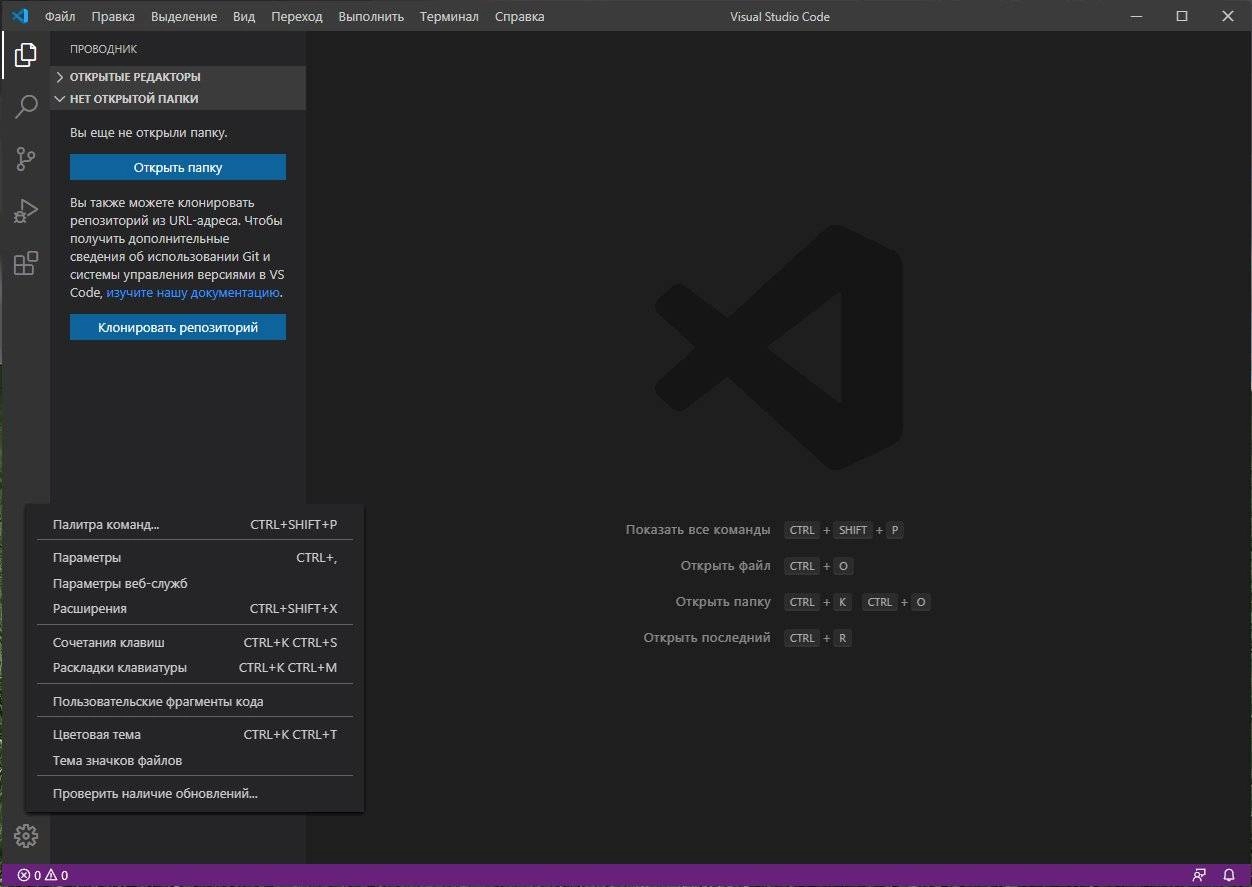Click the Показать все команды hint text
This screenshot has height=887, width=1252.
click(x=698, y=530)
